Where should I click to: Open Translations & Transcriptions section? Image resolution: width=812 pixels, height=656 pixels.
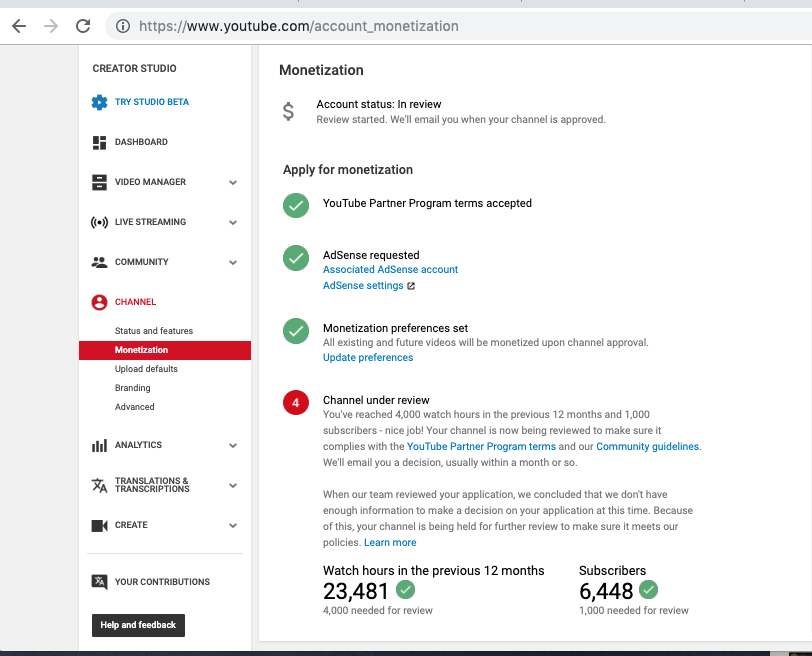[x=152, y=485]
